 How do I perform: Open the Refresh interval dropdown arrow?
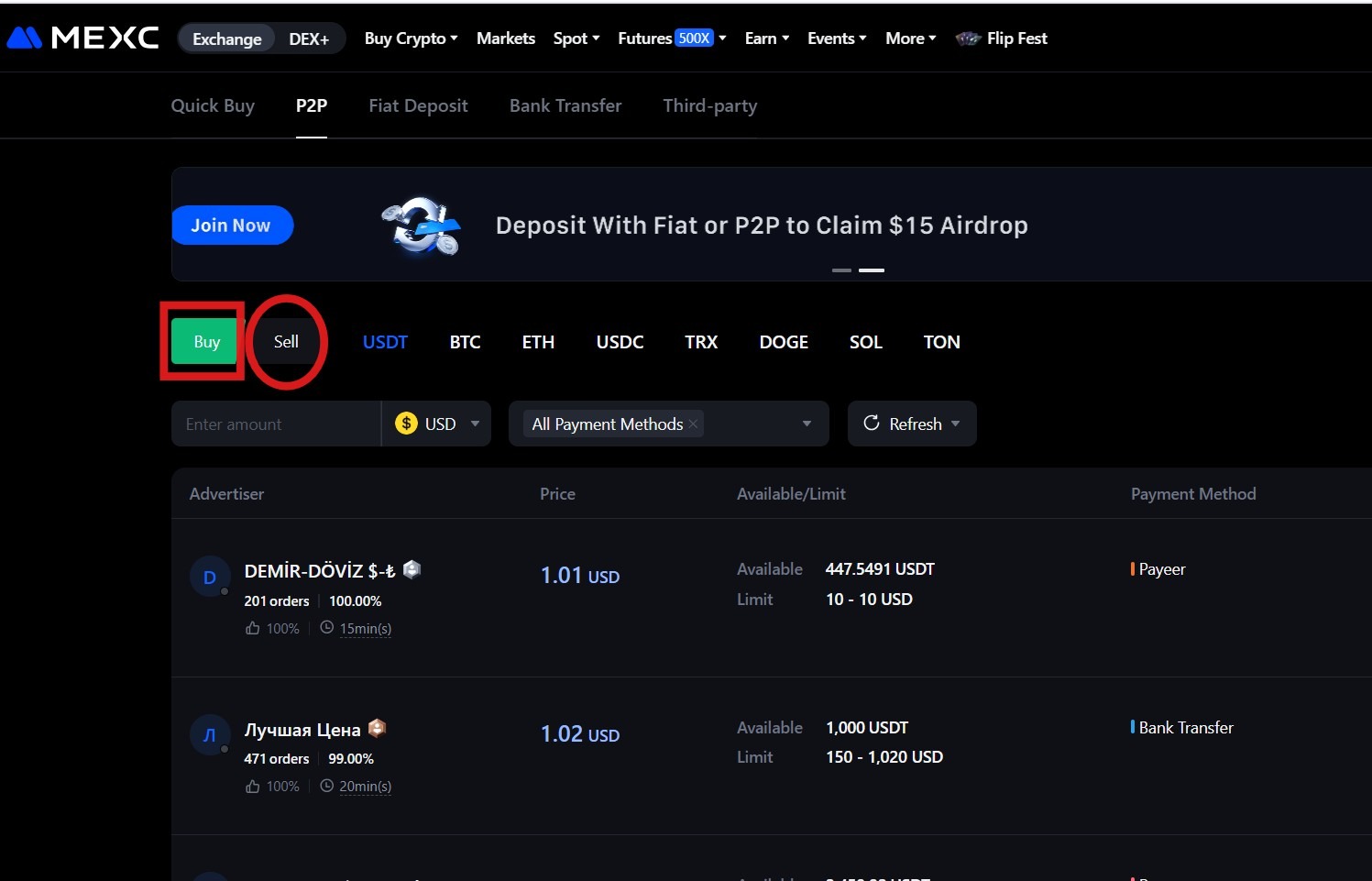click(x=956, y=424)
